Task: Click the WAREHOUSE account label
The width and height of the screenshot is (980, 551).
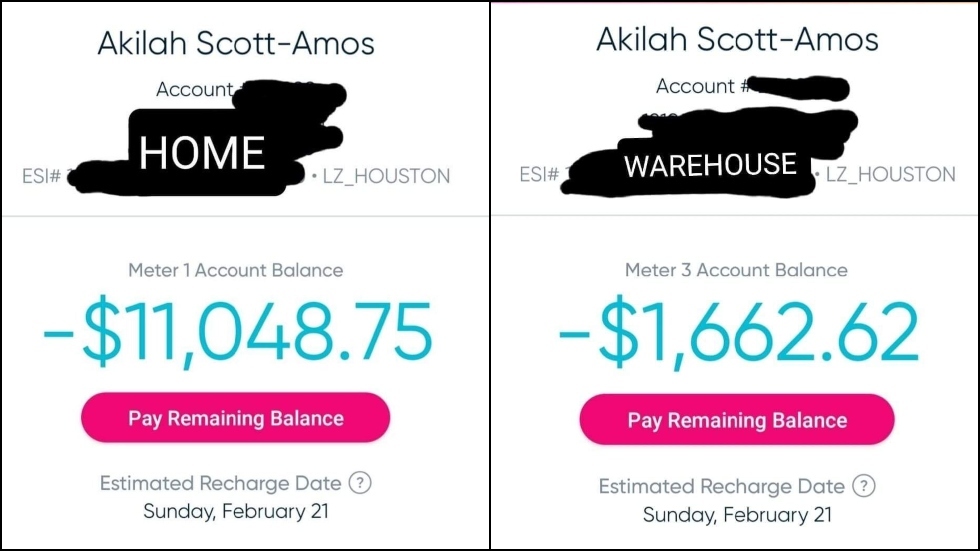Action: coord(710,165)
